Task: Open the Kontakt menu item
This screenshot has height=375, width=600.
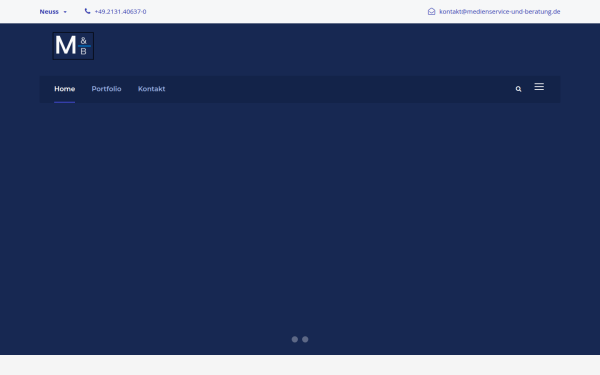Action: pos(152,89)
